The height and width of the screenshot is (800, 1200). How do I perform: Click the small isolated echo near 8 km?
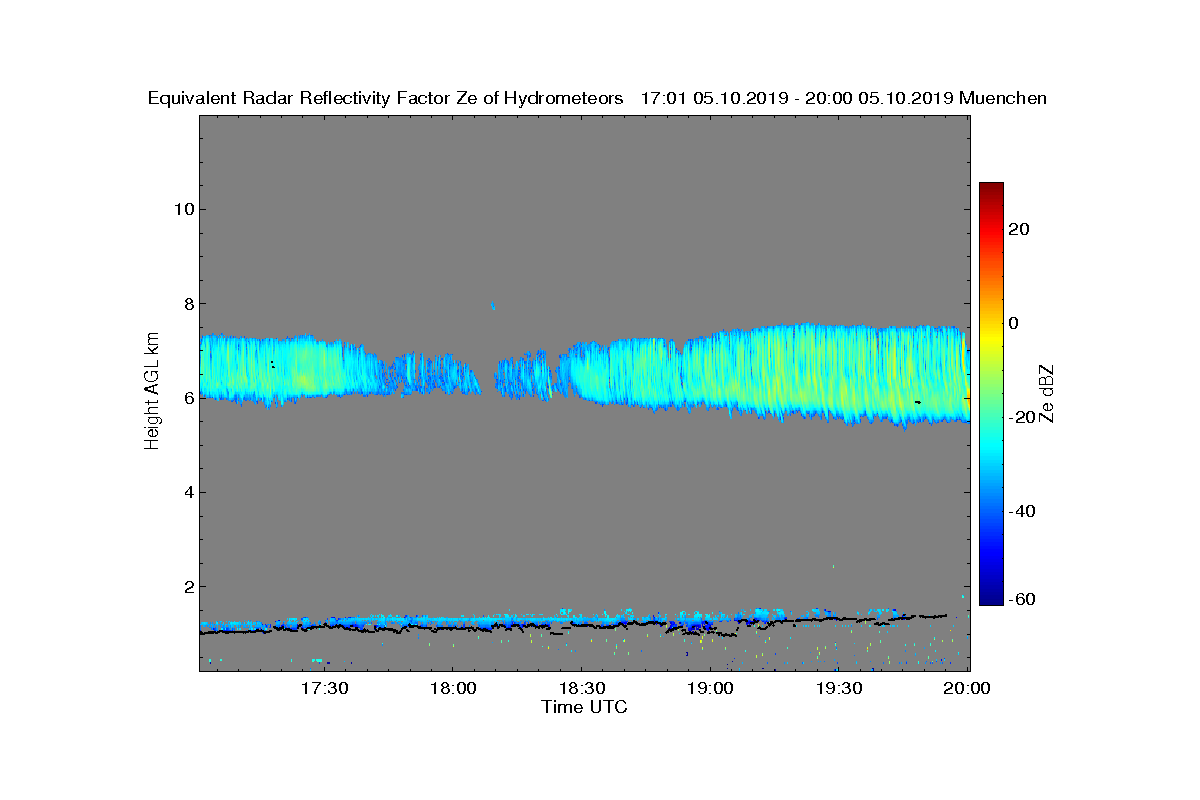pyautogui.click(x=493, y=307)
